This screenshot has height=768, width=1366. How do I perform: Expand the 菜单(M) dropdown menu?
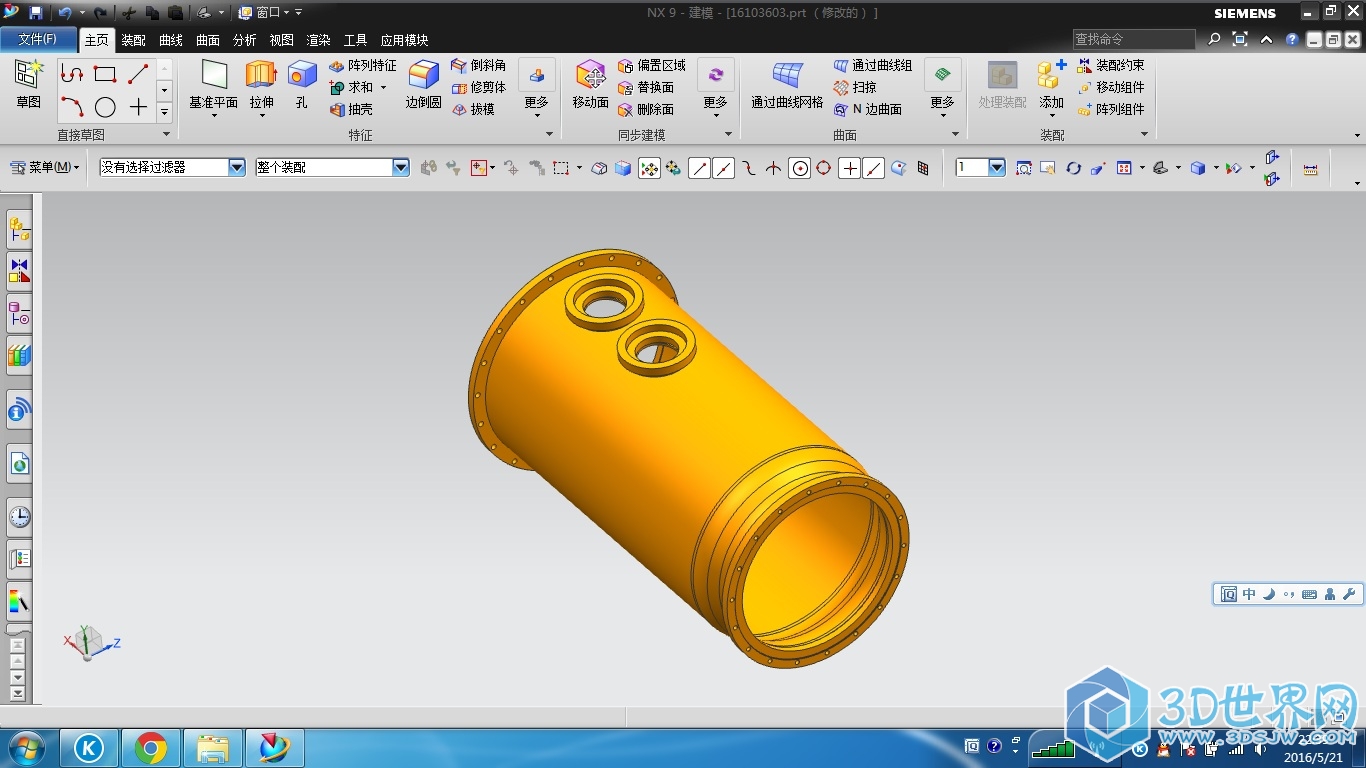(x=45, y=168)
